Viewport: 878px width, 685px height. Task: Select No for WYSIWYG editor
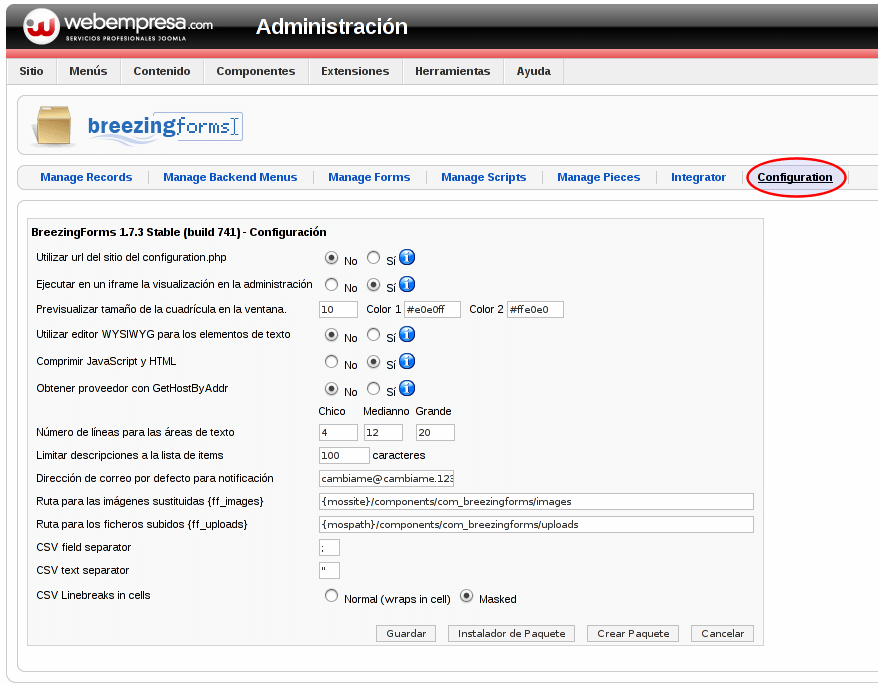click(331, 334)
